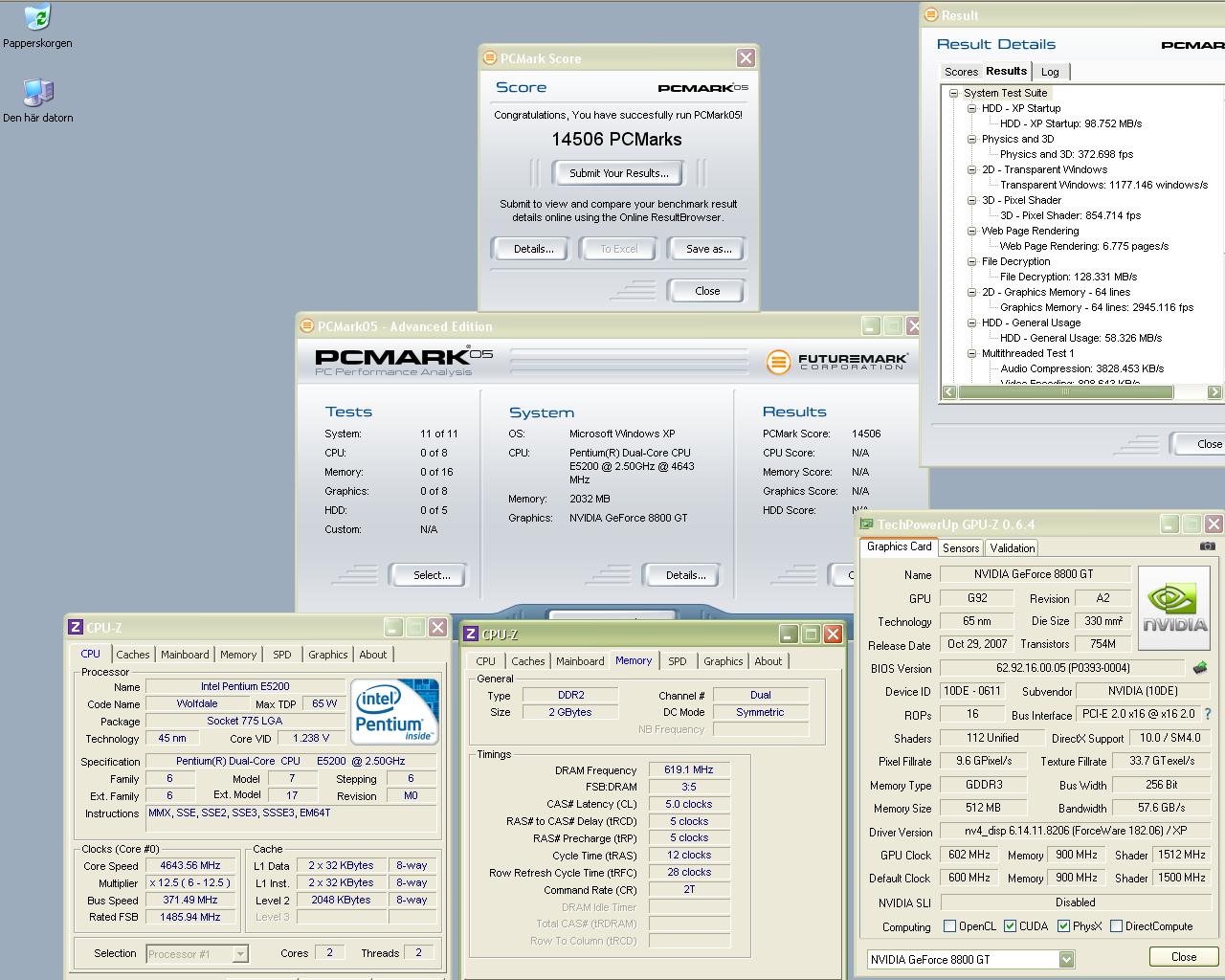Open the GPU selection dropdown in GPU-Z
Screen dimensions: 1225x980
click(x=1066, y=959)
